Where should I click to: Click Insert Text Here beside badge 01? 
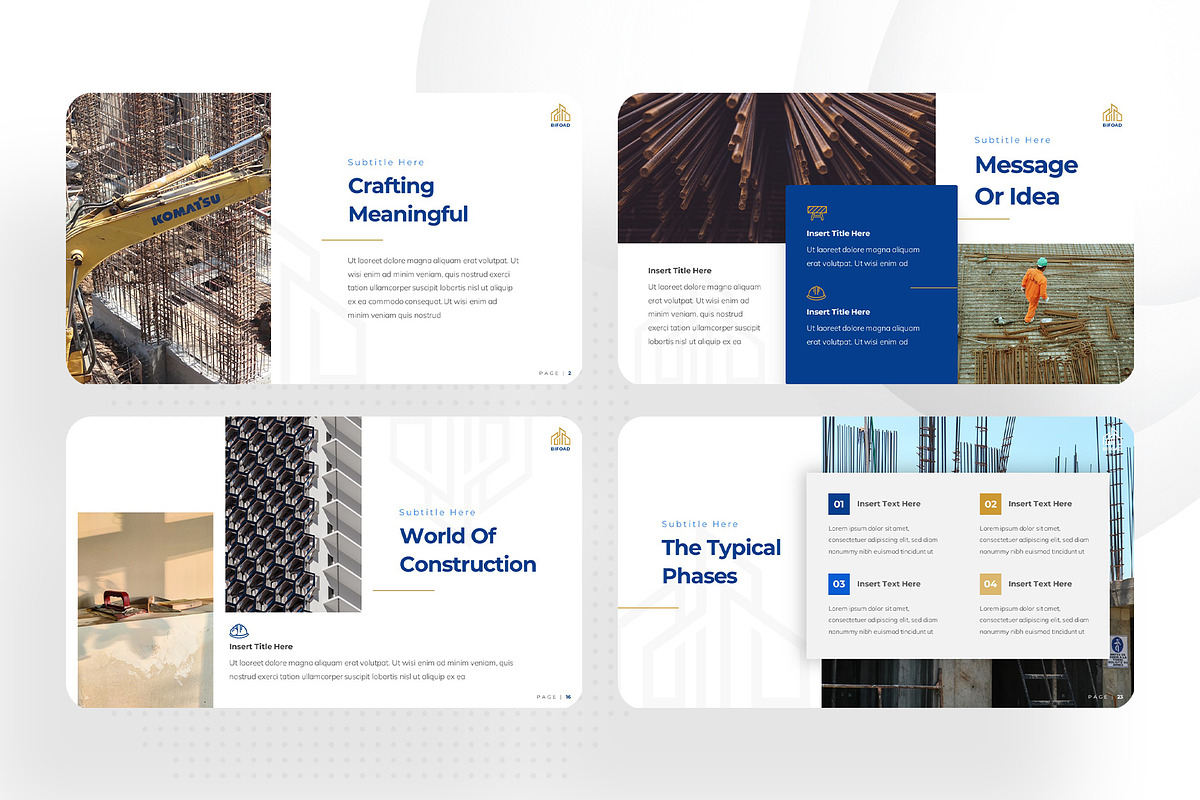[889, 504]
